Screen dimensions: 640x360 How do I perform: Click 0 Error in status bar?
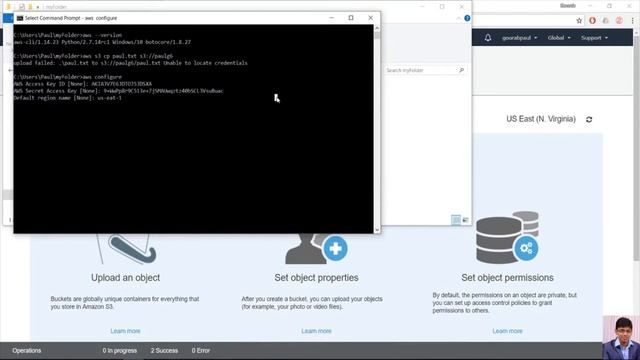(x=201, y=351)
